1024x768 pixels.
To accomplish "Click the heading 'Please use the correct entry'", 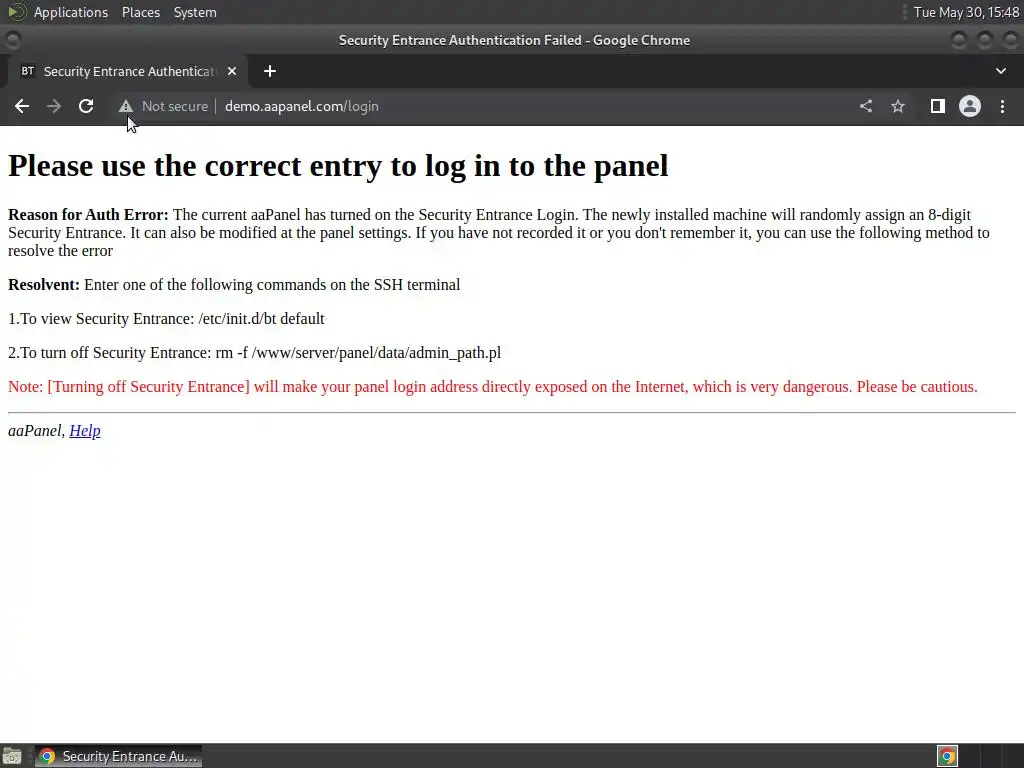I will click(338, 166).
